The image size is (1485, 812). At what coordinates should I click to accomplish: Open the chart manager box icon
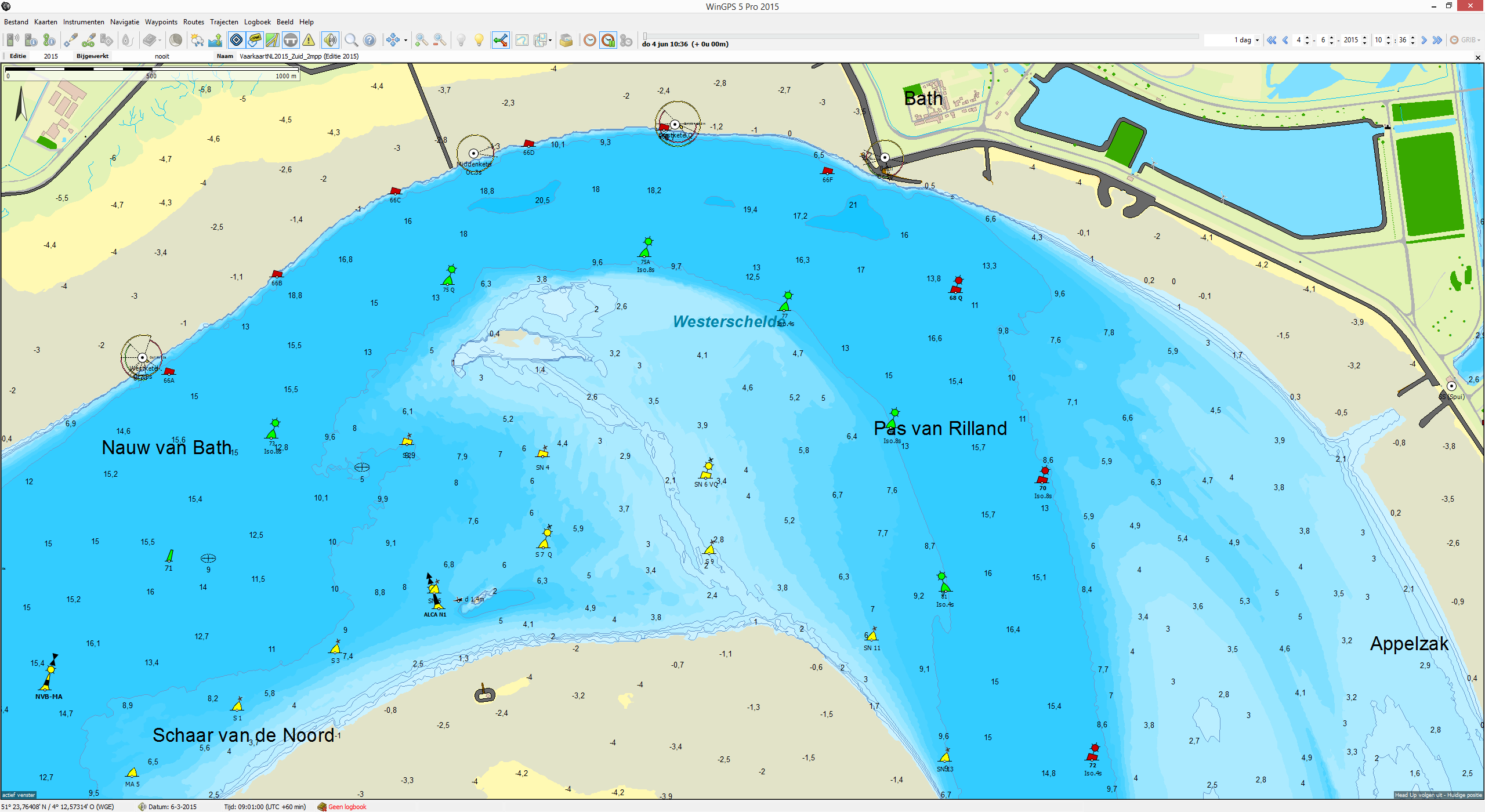[x=566, y=40]
